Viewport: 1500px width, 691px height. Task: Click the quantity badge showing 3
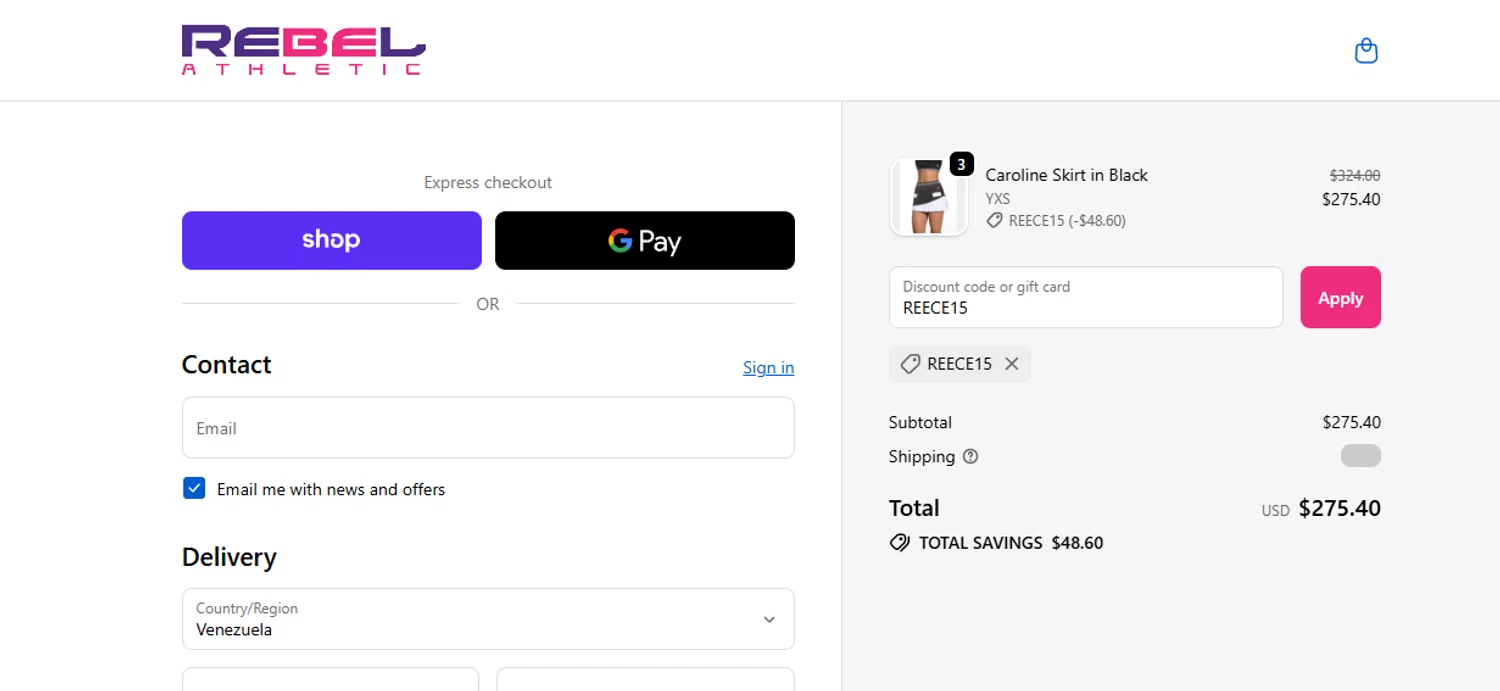(x=961, y=164)
